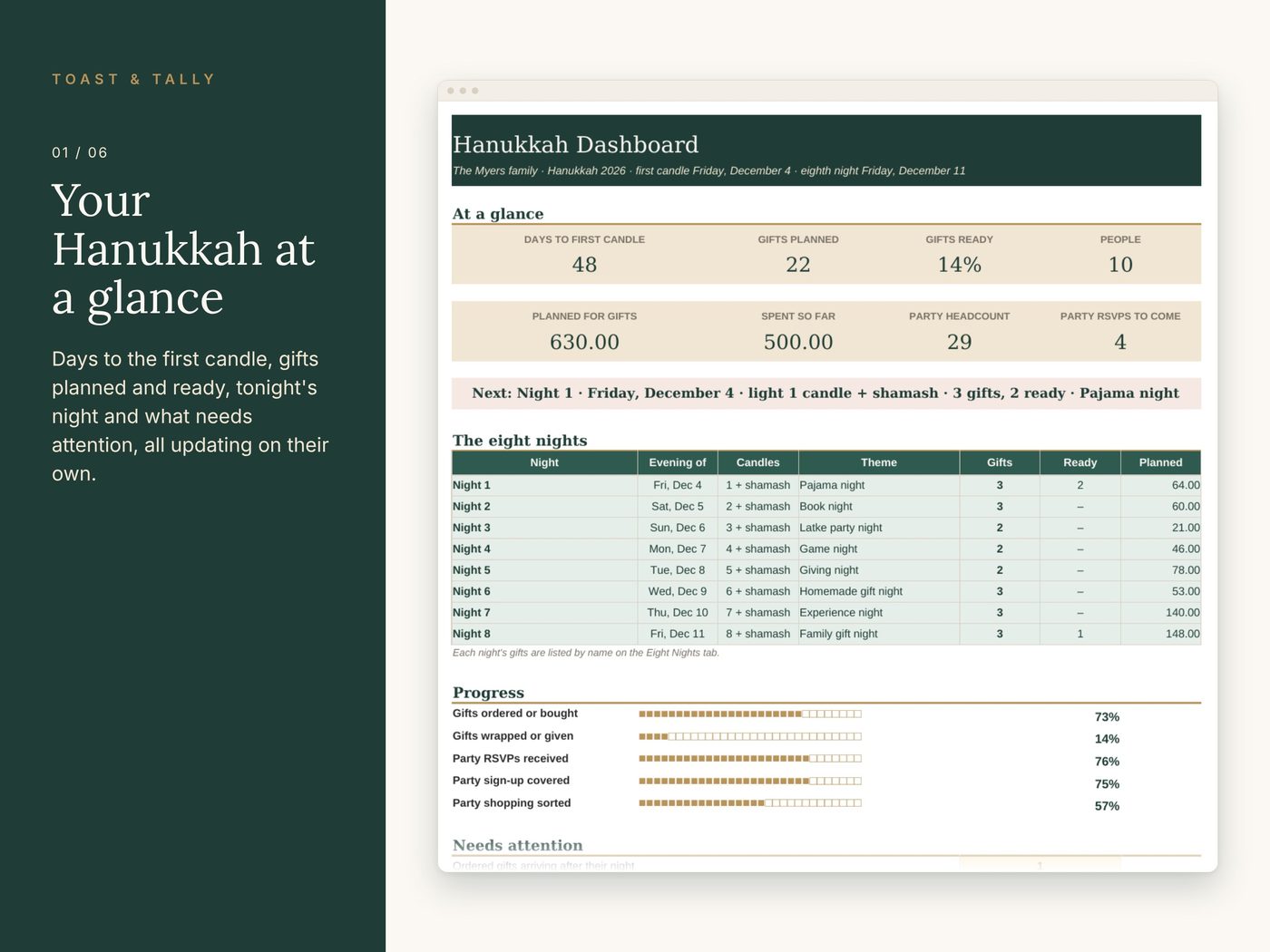The width and height of the screenshot is (1270, 952).
Task: Click the Theme column header
Action: coord(879,462)
